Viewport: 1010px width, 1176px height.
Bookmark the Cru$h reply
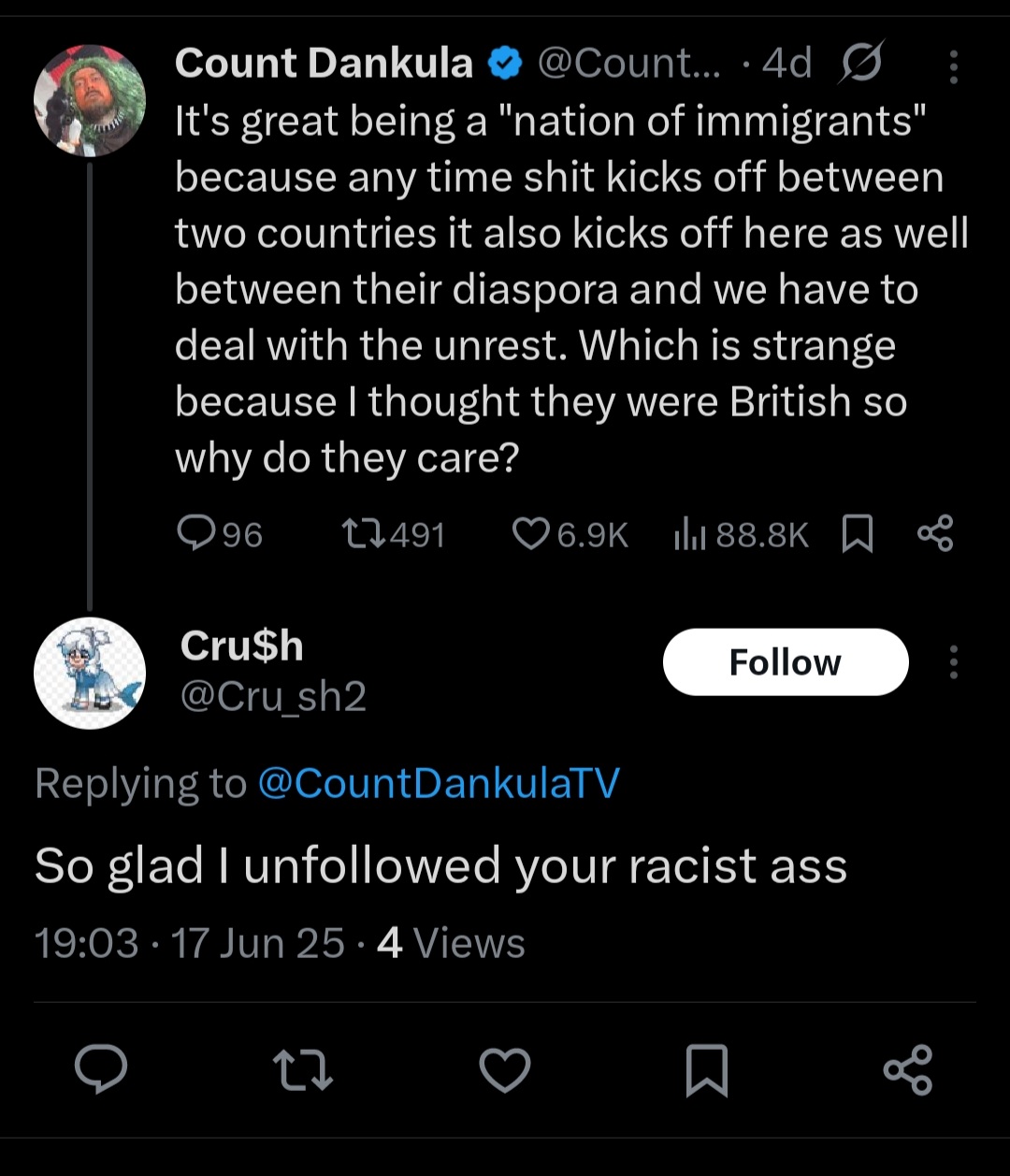point(707,1070)
